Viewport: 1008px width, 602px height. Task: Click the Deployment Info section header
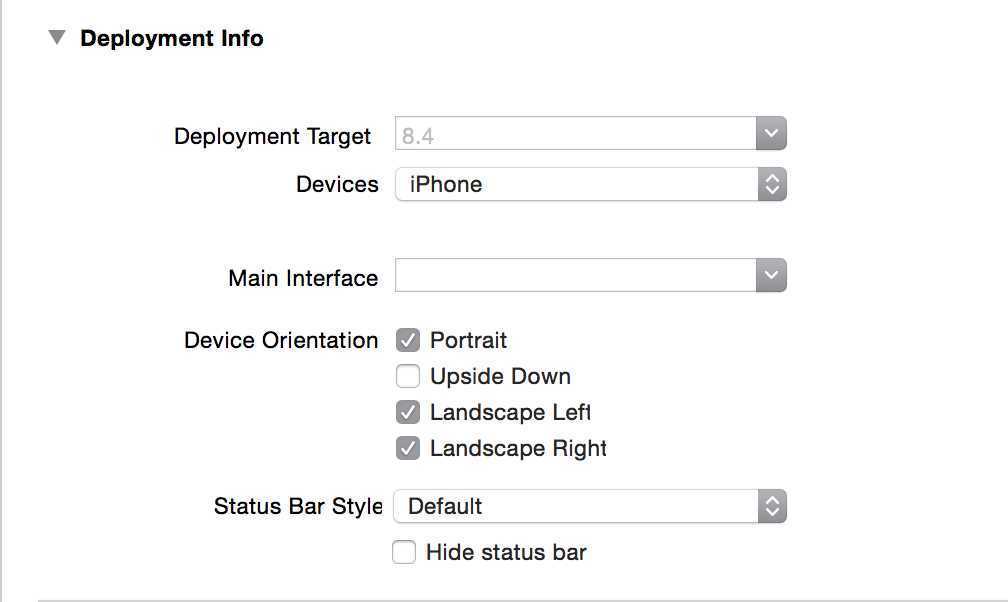[x=171, y=38]
